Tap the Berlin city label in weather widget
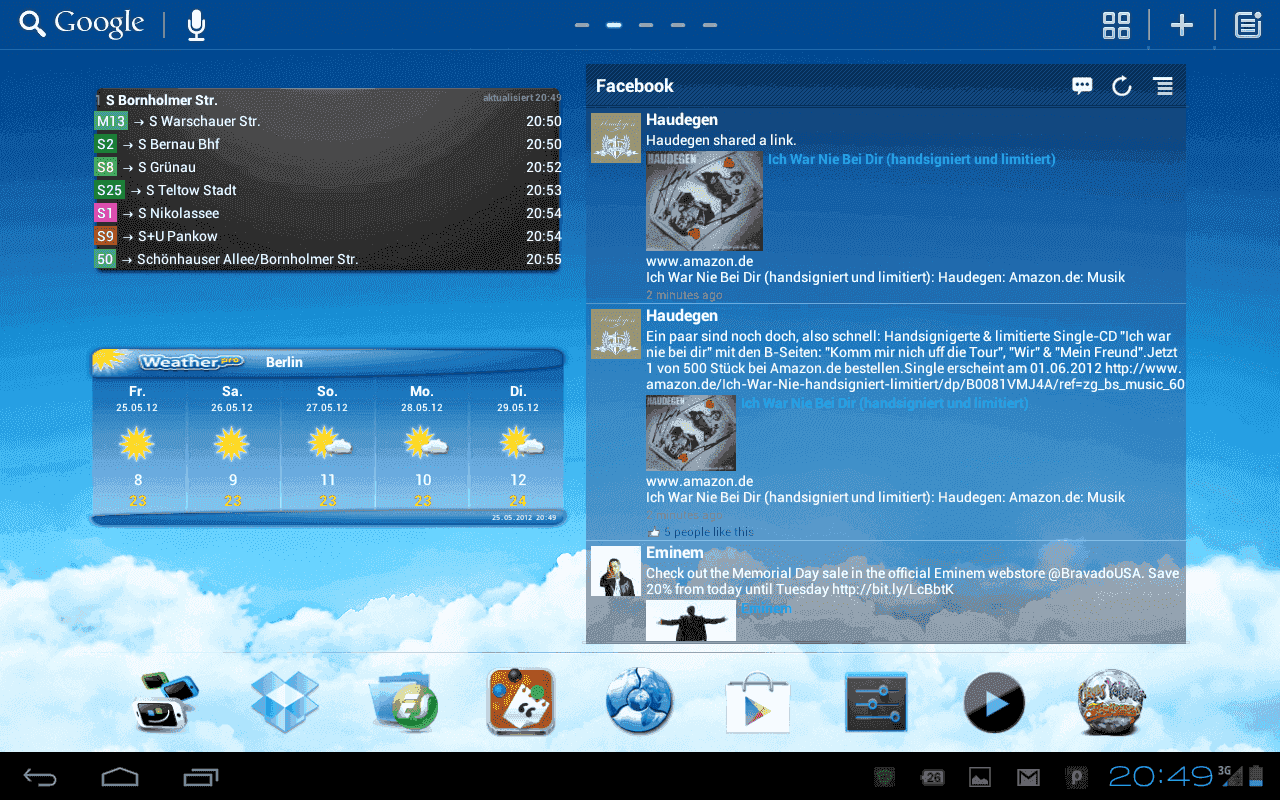This screenshot has width=1280, height=800. 284,362
